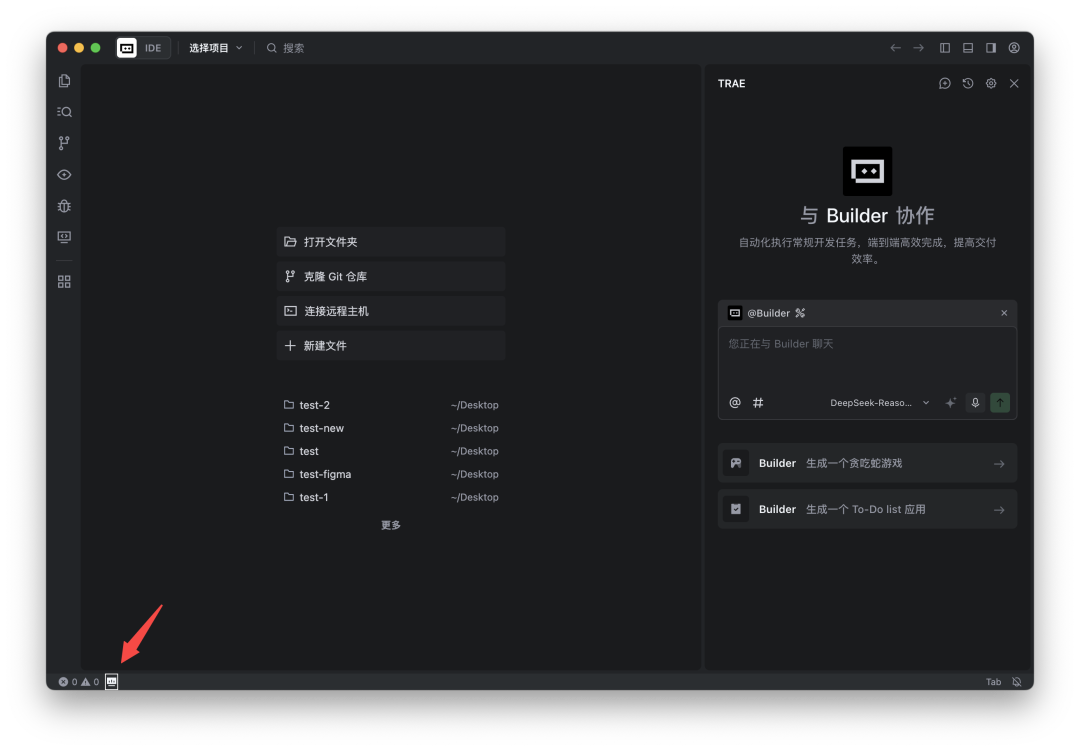Image resolution: width=1080 pixels, height=751 pixels.
Task: Start a new chat in TRAE panel
Action: (945, 83)
